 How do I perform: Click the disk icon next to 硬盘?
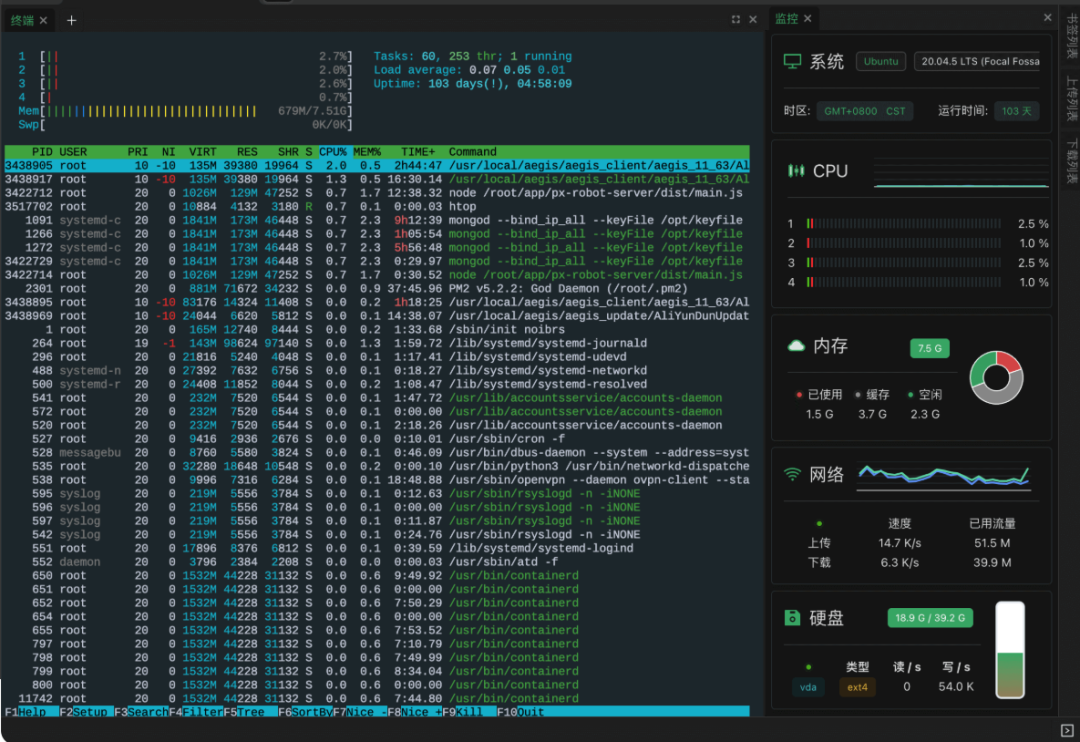coord(793,618)
